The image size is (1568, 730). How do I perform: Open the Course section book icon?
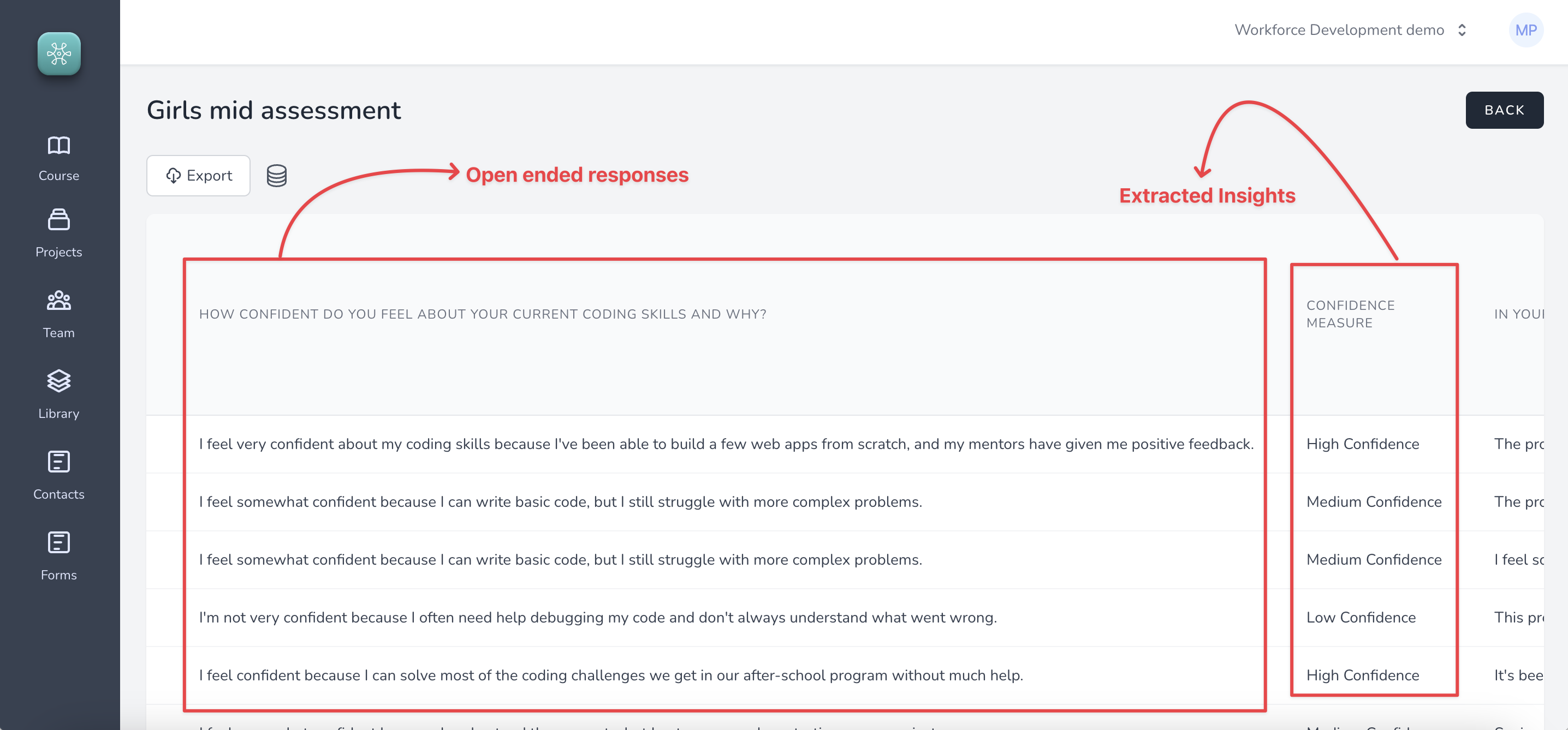coord(59,145)
